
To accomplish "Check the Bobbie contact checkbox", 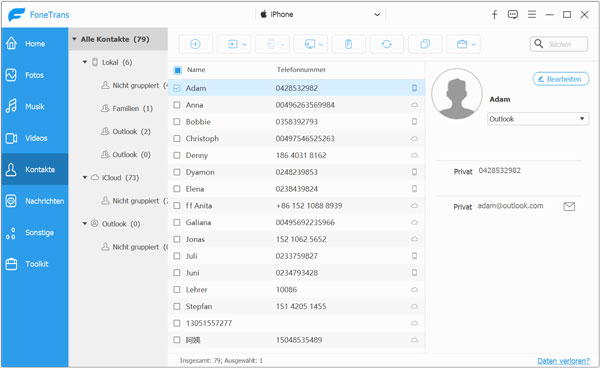I will point(177,122).
